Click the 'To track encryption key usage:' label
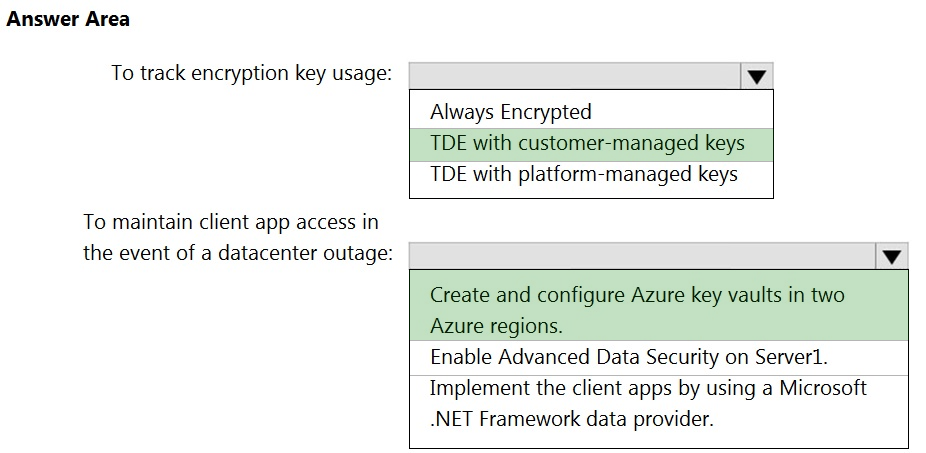Viewport: 926px width, 453px height. [252, 74]
